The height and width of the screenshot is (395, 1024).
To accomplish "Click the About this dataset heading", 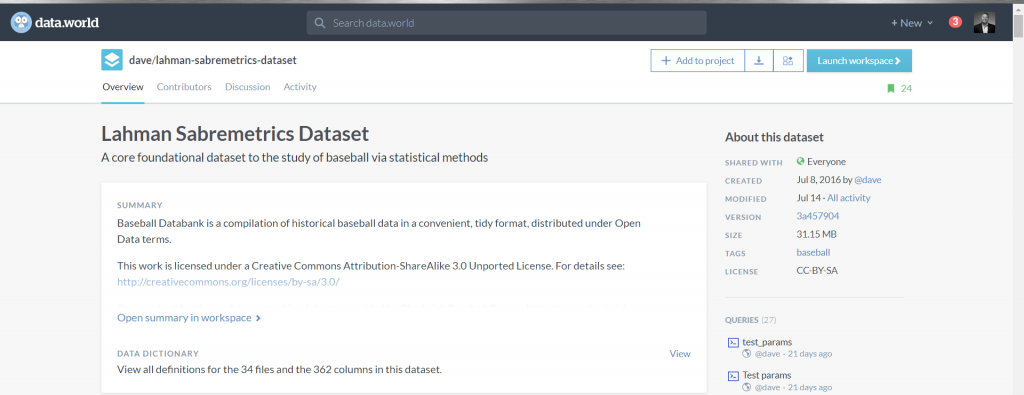I will (x=774, y=138).
